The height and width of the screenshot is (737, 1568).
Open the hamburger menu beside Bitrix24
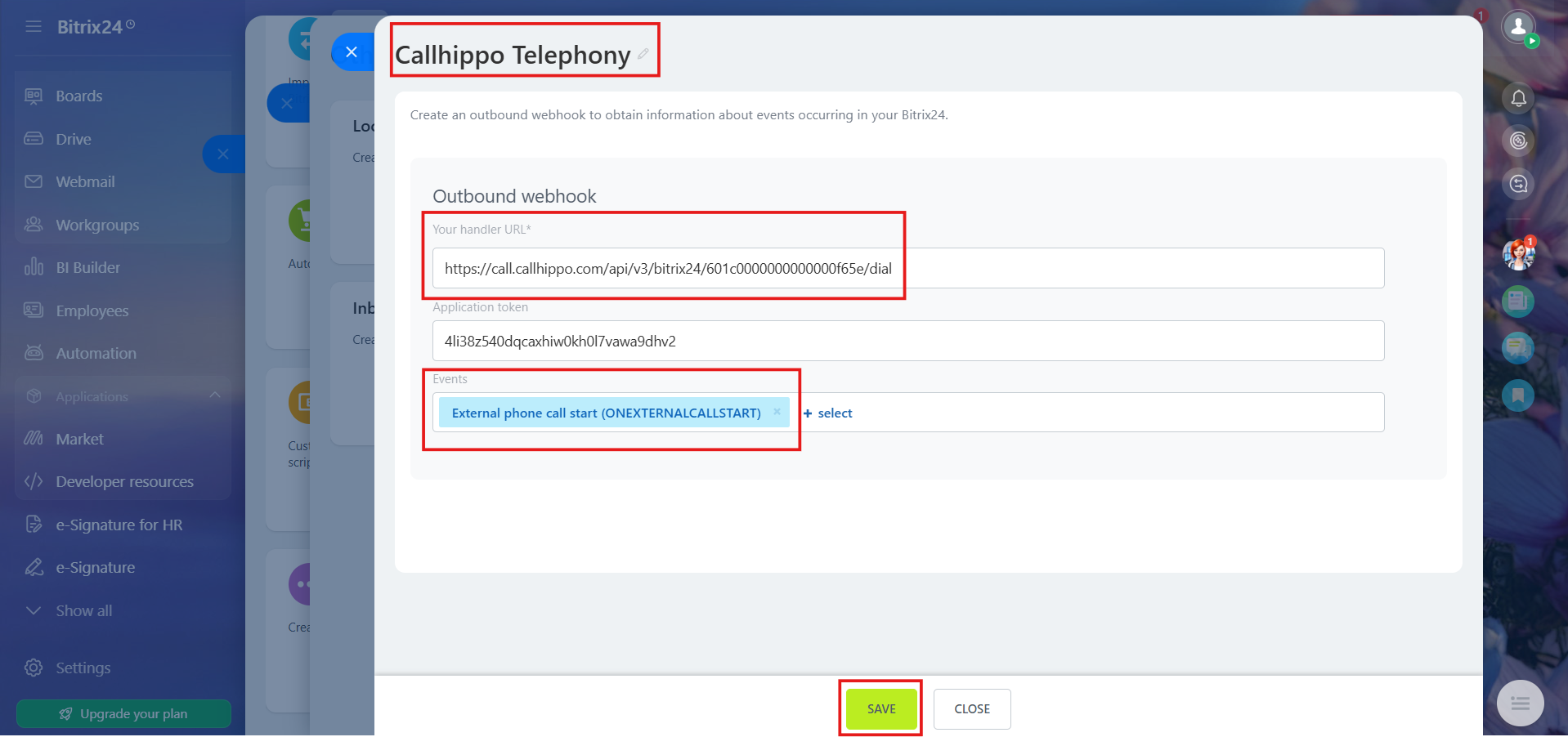[34, 27]
